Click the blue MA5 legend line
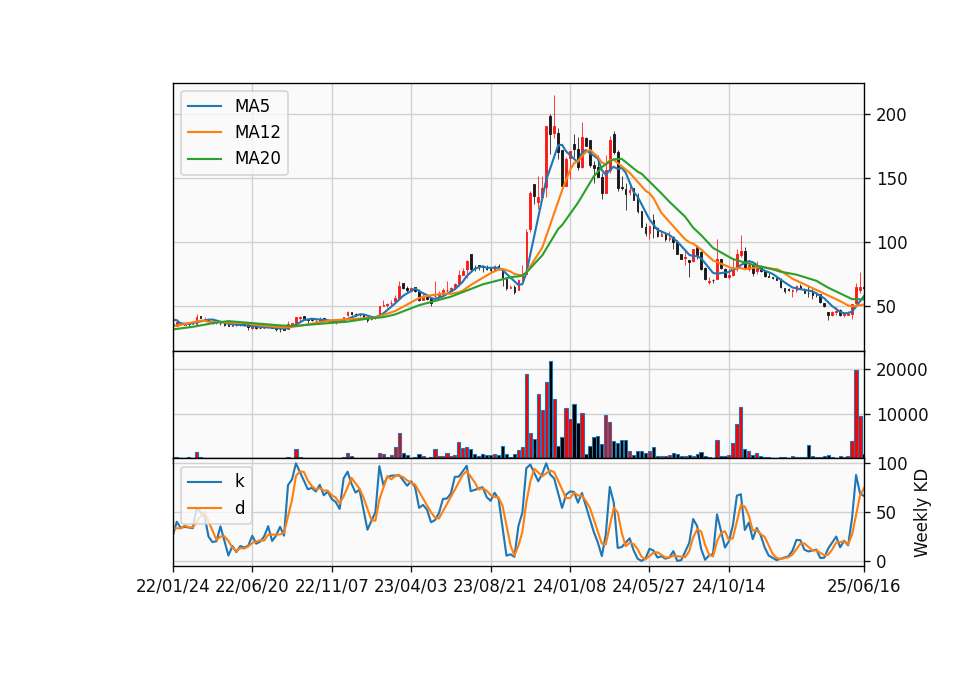The height and width of the screenshot is (690, 960). coord(204,107)
